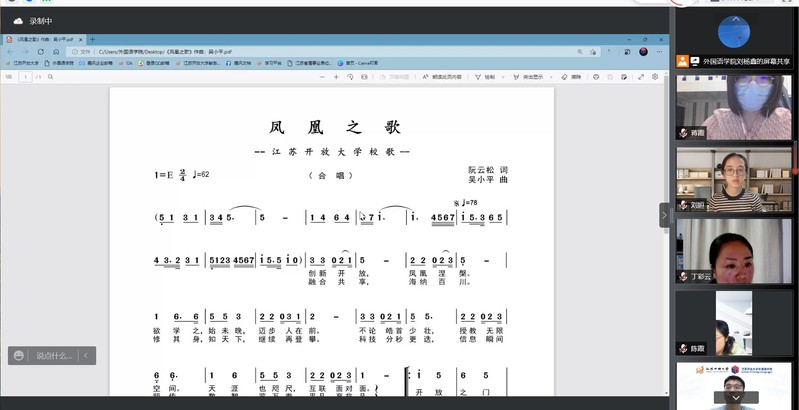Screen dimensions: 799x410
Task: Open the OA bookmark
Action: [126, 63]
